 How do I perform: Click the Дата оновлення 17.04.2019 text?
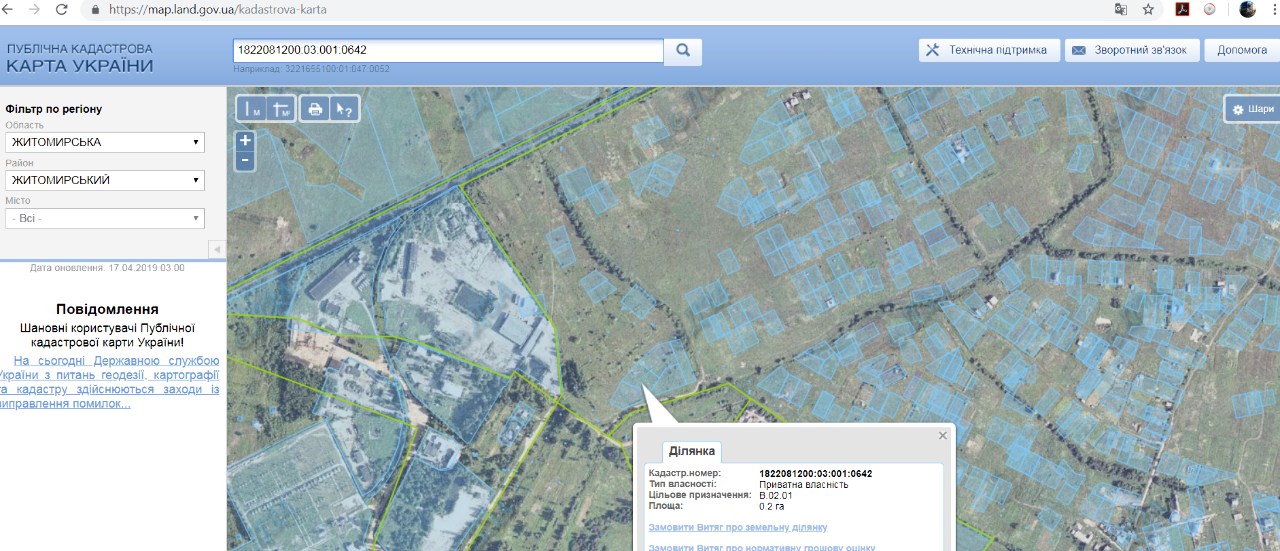[x=107, y=268]
